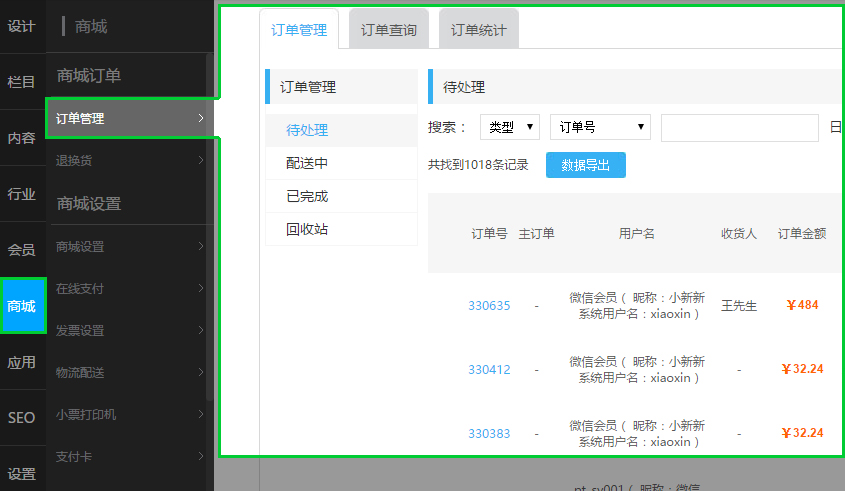The width and height of the screenshot is (845, 491).
Task: Switch to the 订单查询 tab
Action: pyautogui.click(x=389, y=30)
